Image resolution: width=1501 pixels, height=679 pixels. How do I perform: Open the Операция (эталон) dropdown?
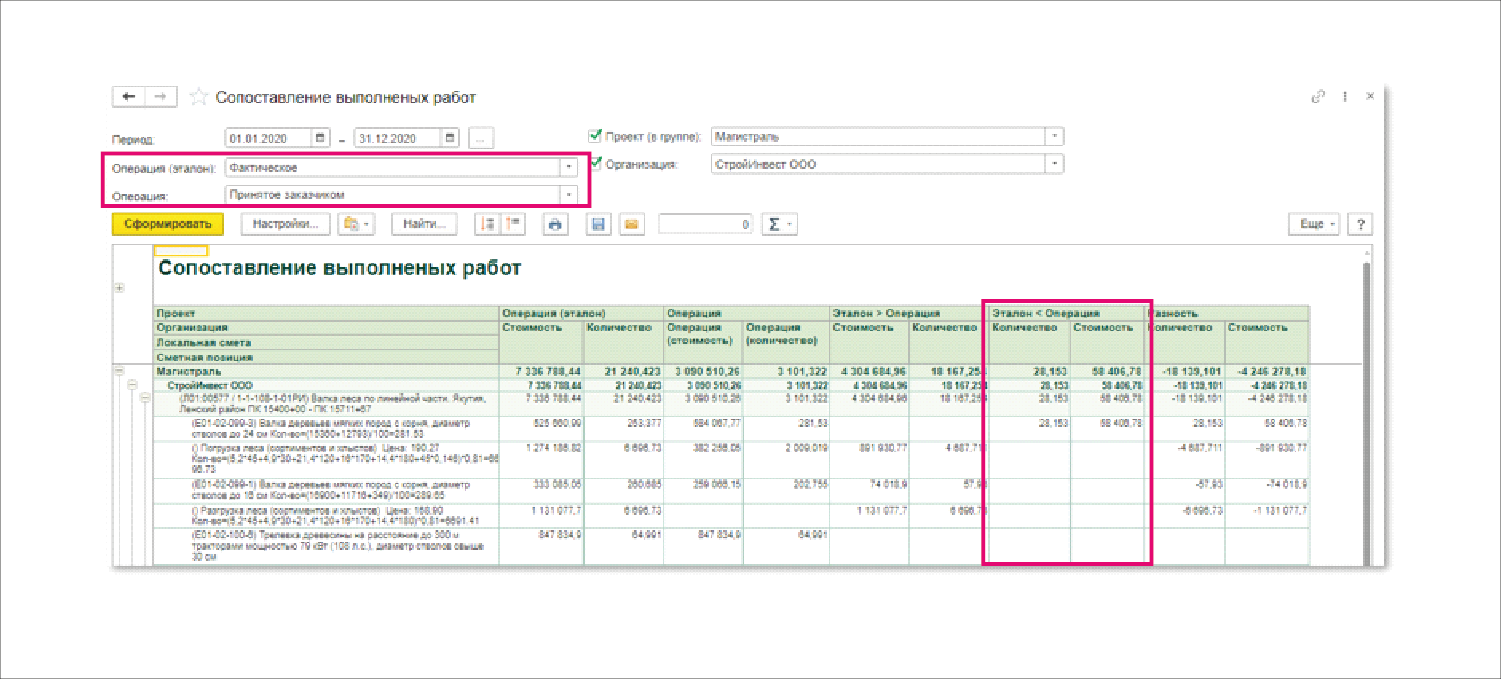(x=568, y=167)
